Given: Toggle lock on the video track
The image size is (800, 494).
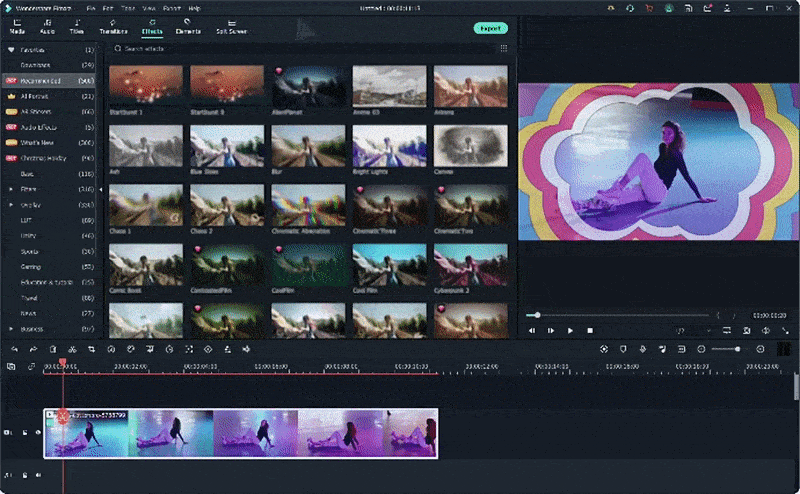Looking at the screenshot, I should point(24,433).
